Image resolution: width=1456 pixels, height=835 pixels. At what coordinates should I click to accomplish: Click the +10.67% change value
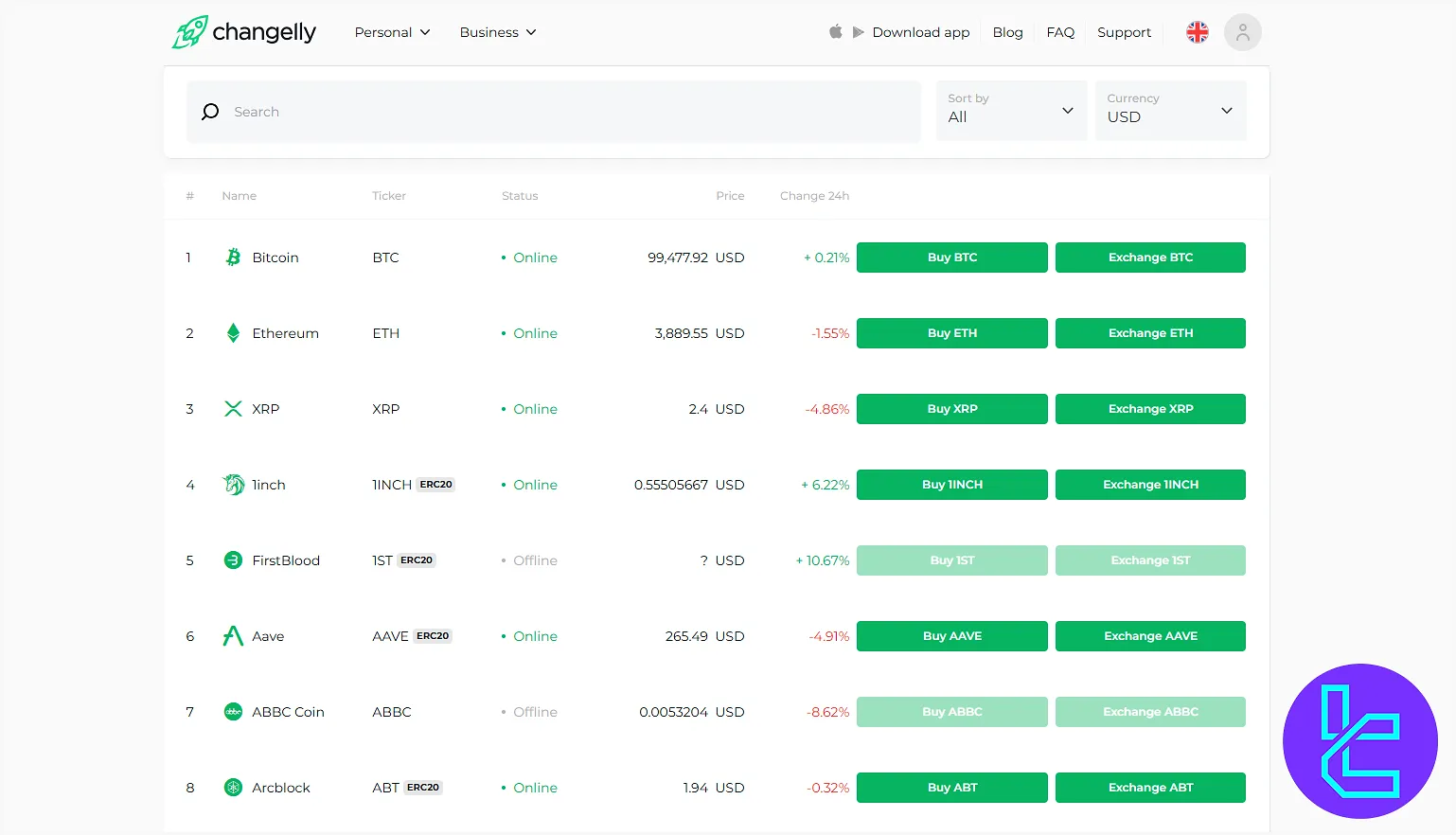coord(823,560)
